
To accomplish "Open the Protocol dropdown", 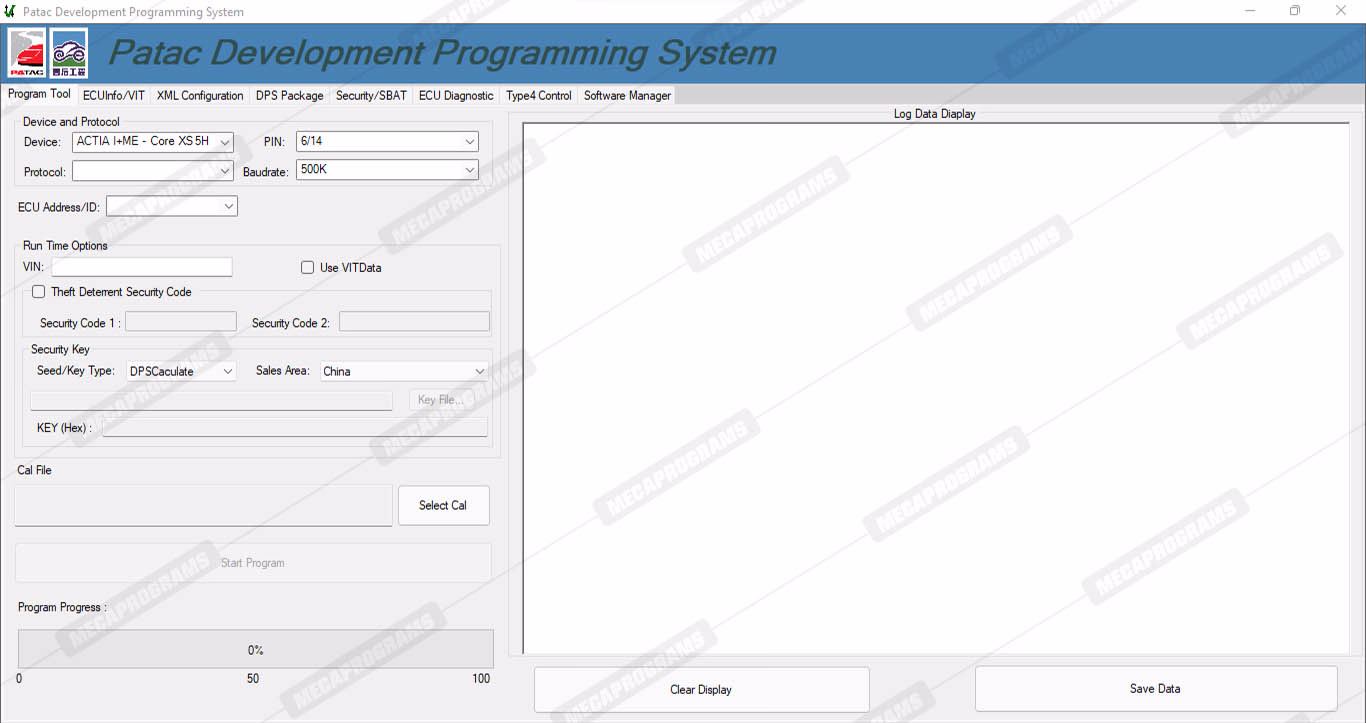I will point(153,171).
